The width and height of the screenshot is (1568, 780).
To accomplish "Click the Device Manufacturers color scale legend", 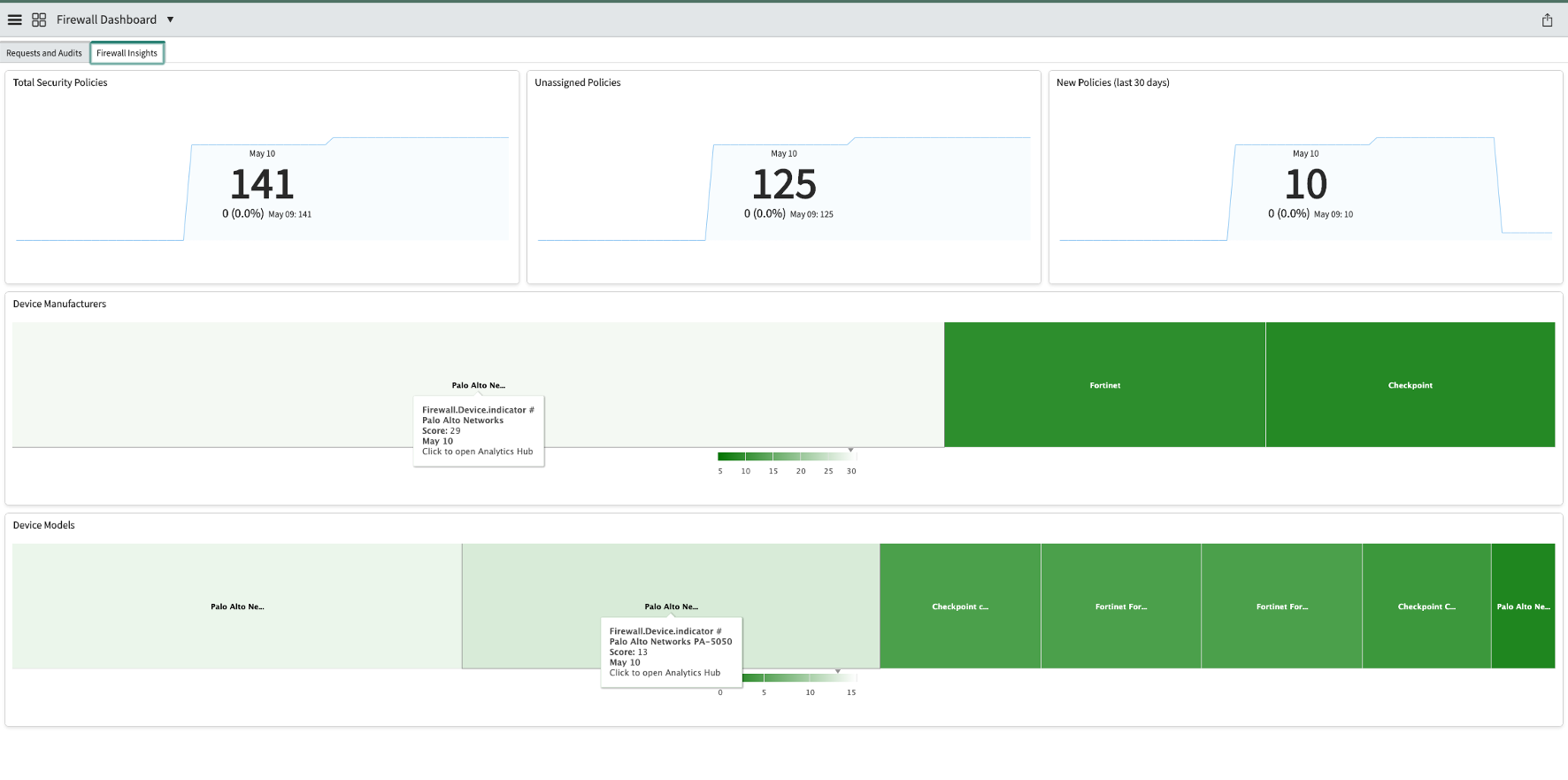I will coord(787,457).
